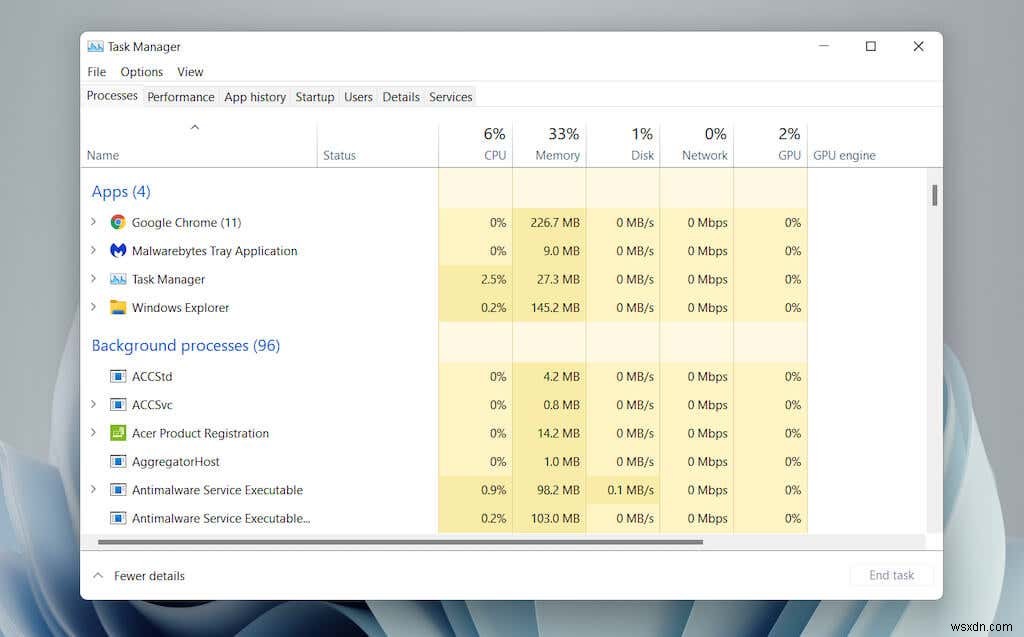
Task: Click the Task Manager title bar icon
Action: click(95, 46)
